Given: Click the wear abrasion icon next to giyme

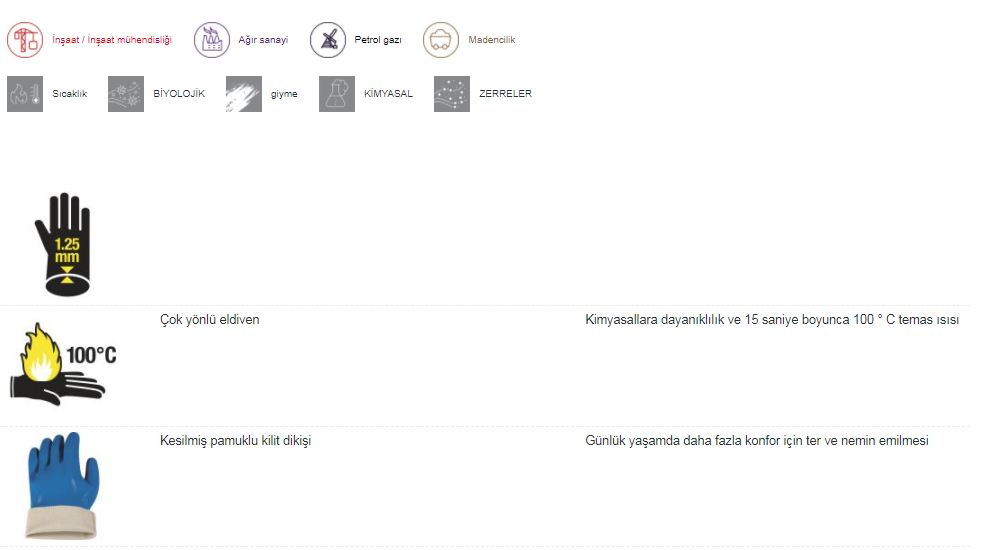Looking at the screenshot, I should coord(244,94).
